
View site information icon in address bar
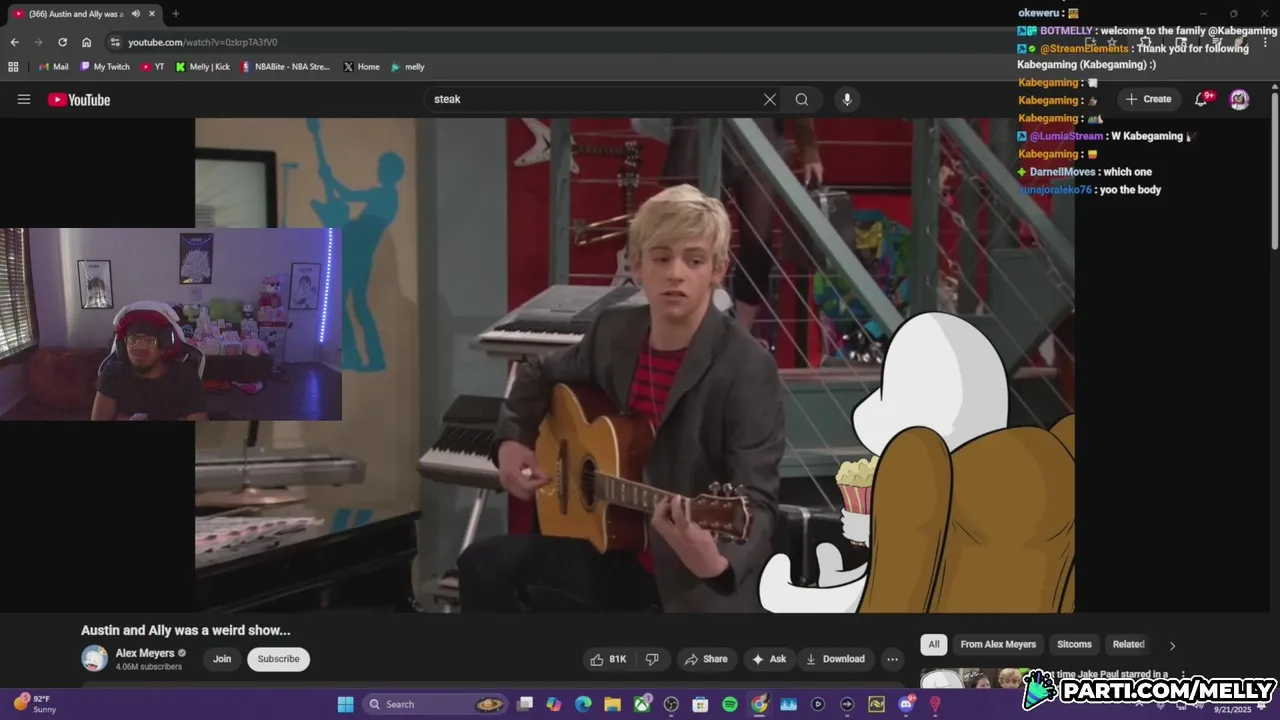(x=115, y=42)
